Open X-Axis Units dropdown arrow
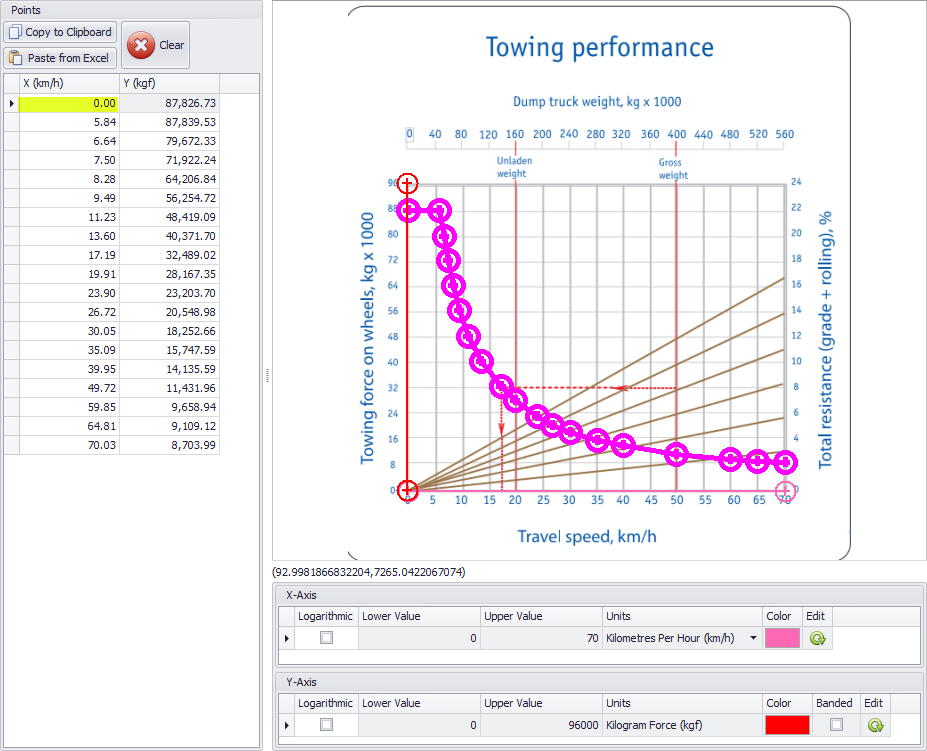 pos(753,638)
